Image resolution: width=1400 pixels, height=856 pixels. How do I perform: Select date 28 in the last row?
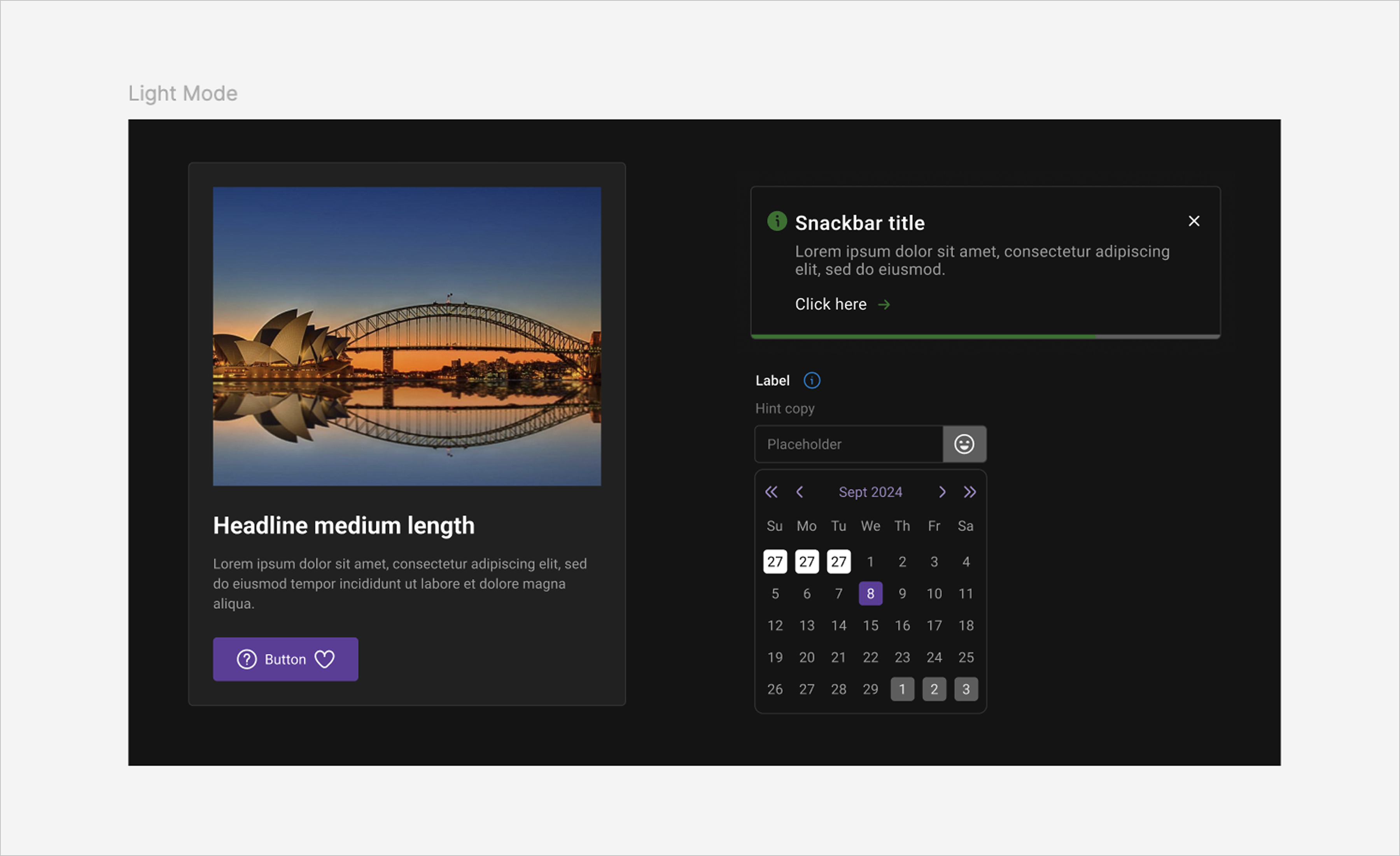[x=838, y=689]
